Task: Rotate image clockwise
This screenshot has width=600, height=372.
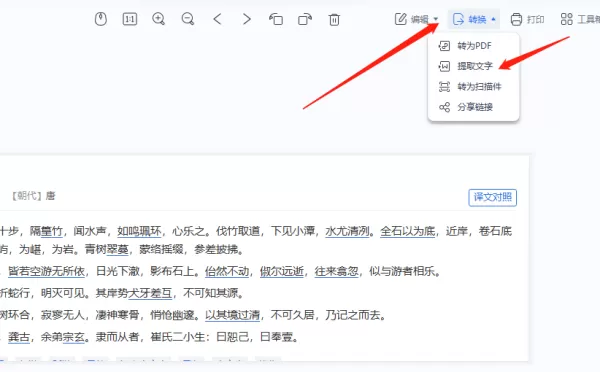Action: [305, 19]
